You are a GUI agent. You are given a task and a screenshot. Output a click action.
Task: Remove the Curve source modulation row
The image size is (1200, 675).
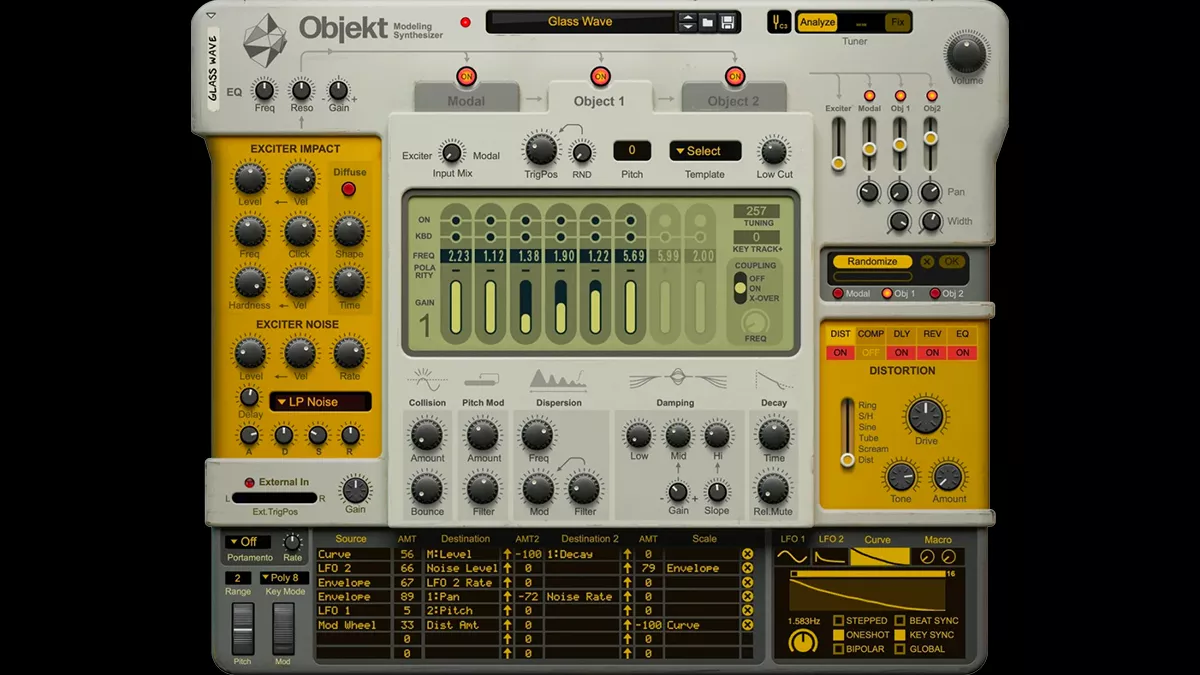click(747, 554)
